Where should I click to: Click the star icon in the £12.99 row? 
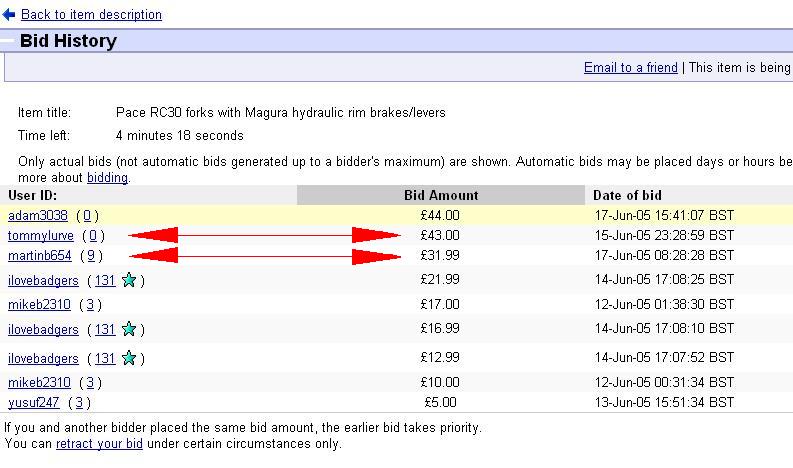(128, 358)
